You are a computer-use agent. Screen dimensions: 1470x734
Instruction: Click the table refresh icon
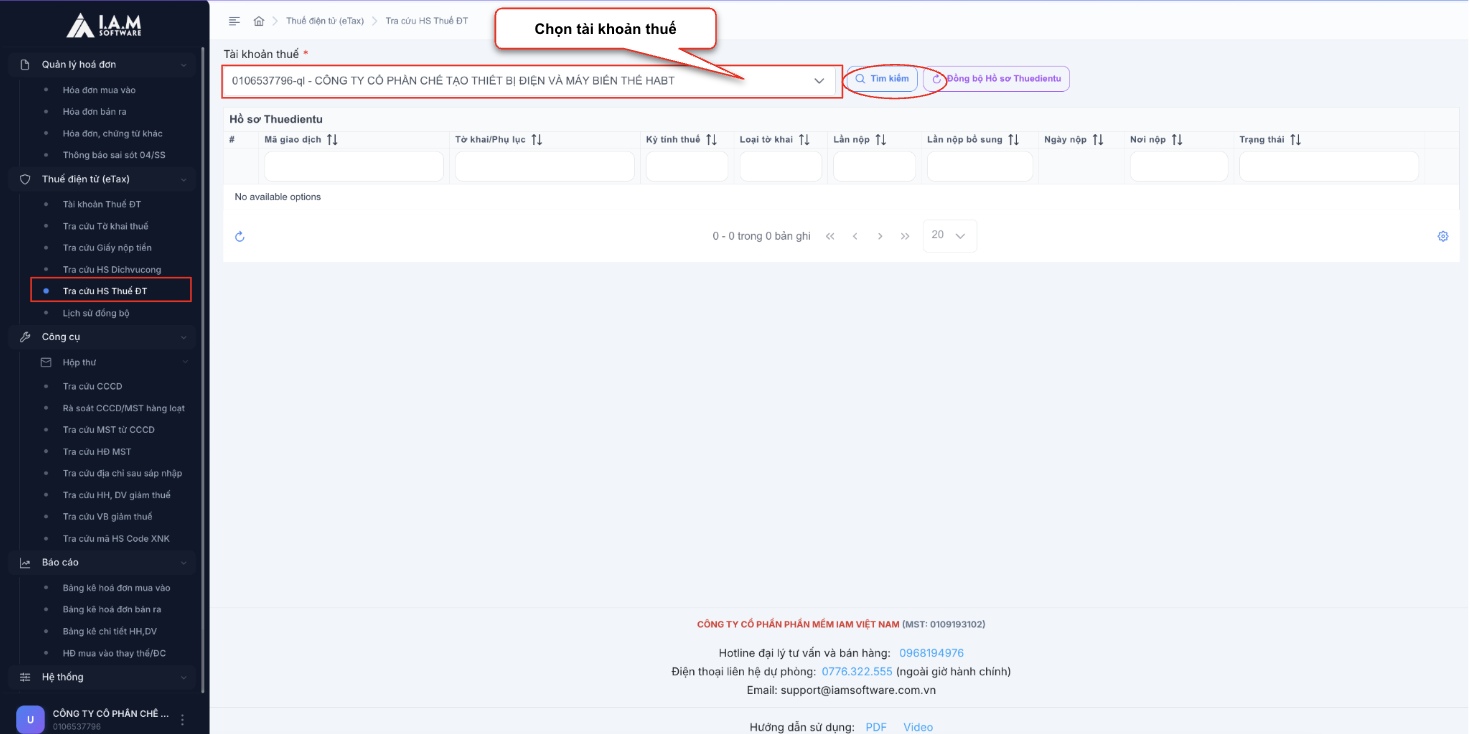[240, 237]
